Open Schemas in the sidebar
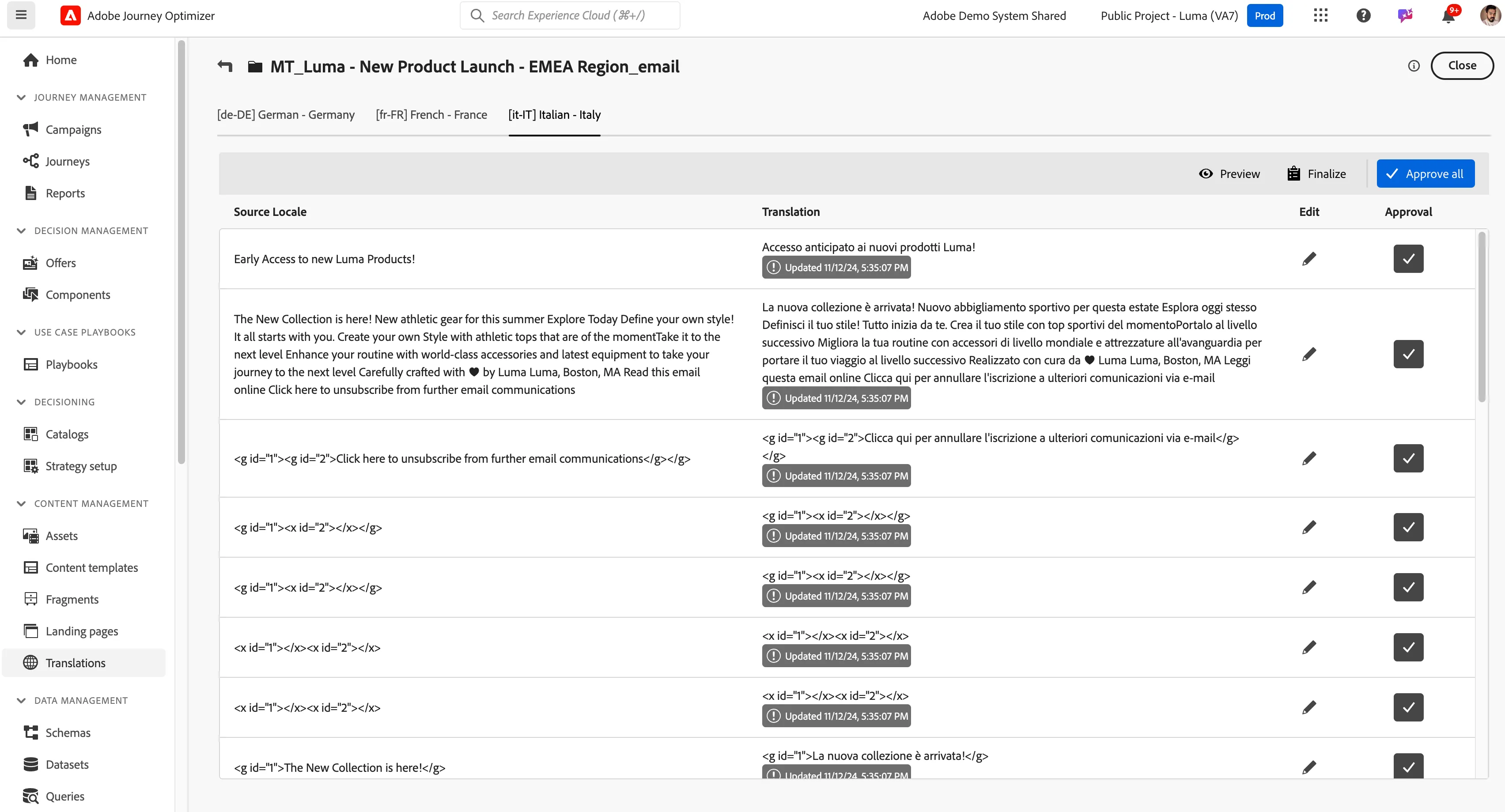Viewport: 1505px width, 812px height. [x=84, y=733]
